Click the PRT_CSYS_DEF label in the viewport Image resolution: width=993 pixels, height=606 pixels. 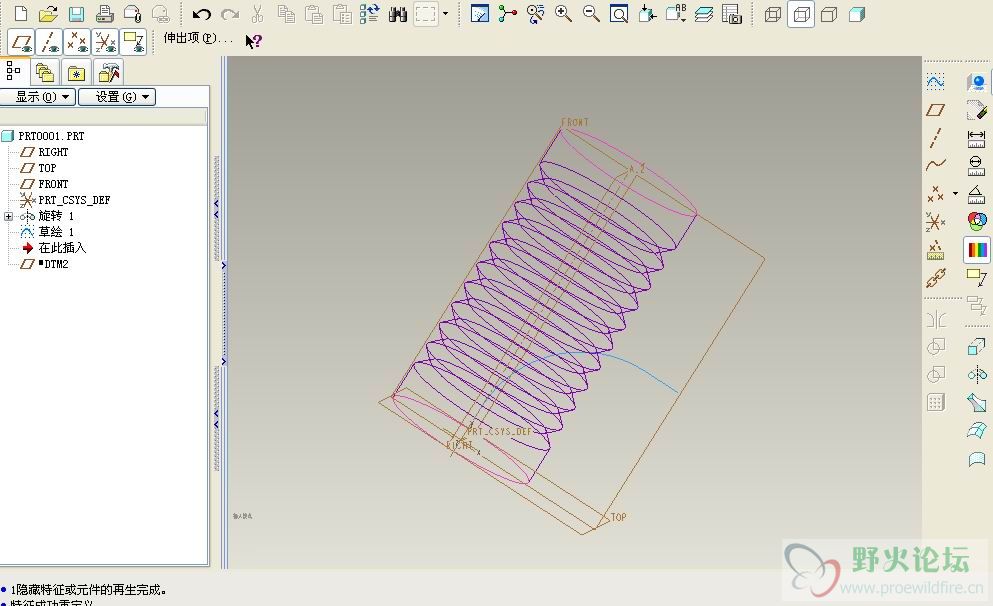coord(499,431)
